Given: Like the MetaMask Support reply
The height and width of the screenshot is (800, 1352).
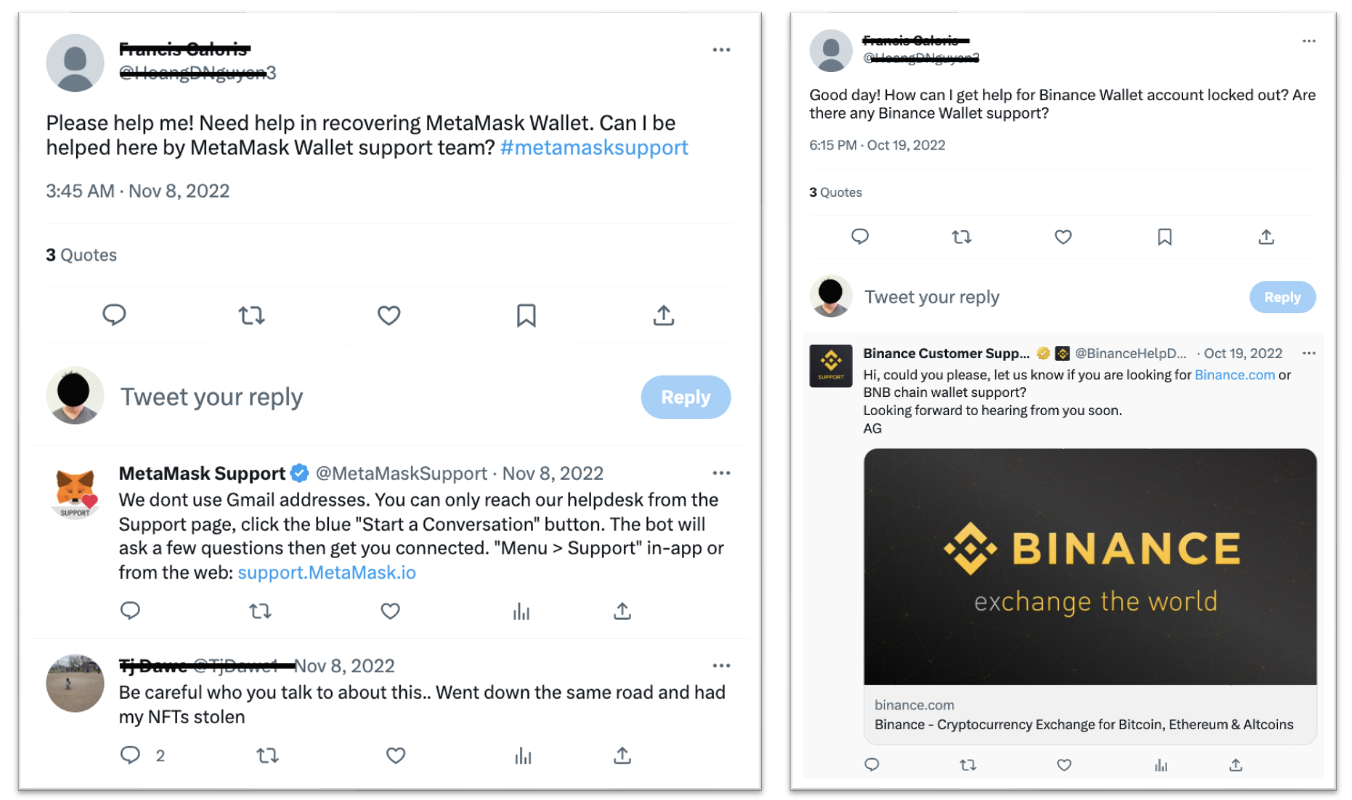Looking at the screenshot, I should click(391, 611).
